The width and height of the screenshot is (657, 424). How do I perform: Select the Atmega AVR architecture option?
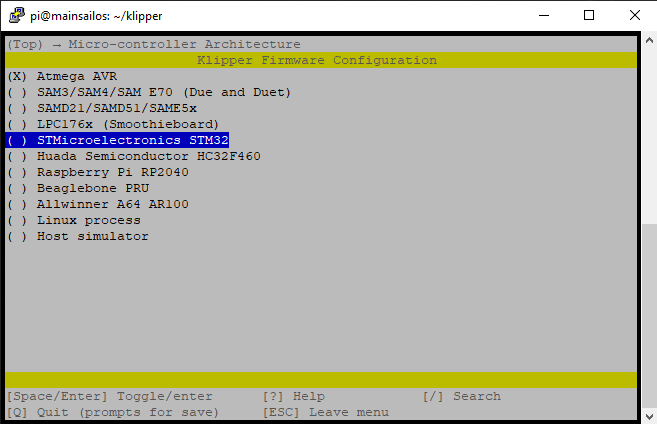point(62,76)
